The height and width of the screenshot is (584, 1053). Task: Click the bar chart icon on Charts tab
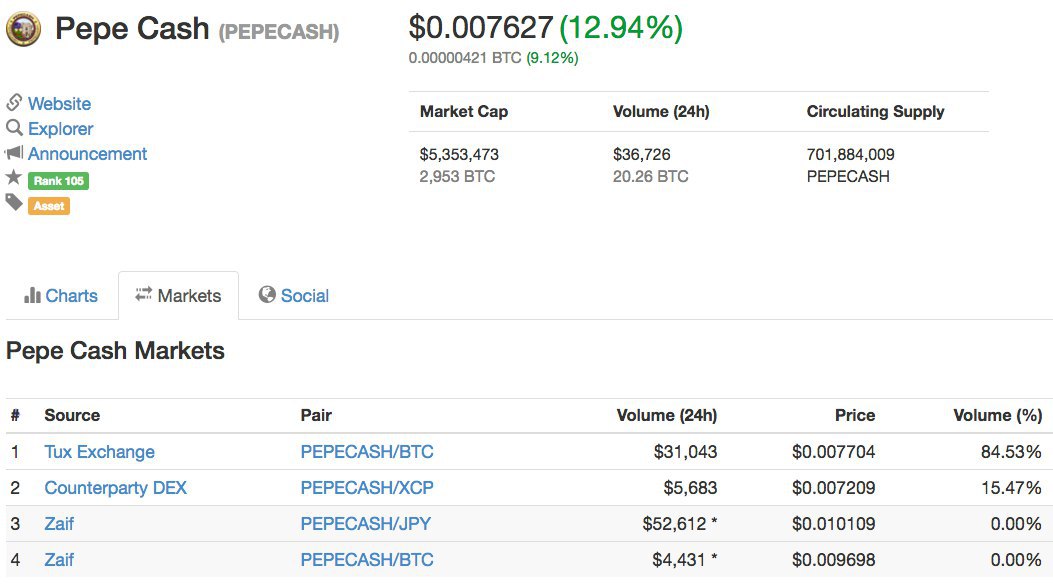click(x=32, y=295)
